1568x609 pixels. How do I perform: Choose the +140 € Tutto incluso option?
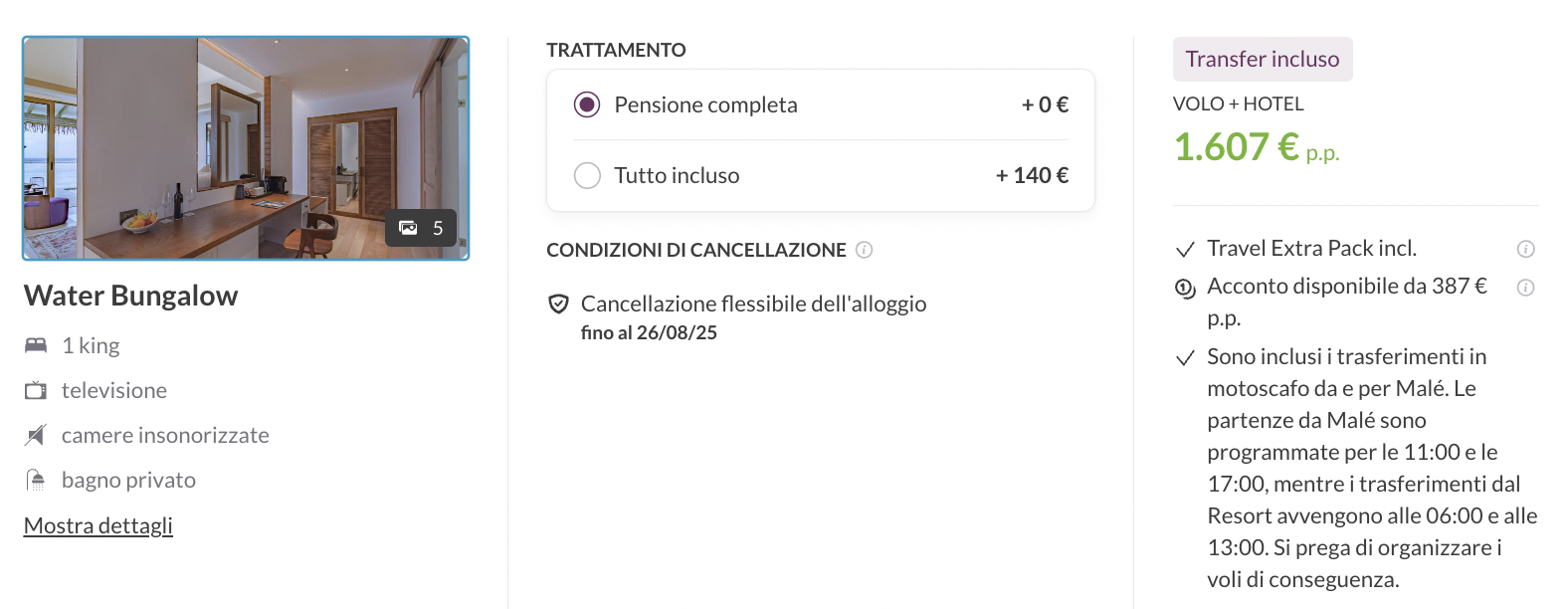coord(1032,175)
